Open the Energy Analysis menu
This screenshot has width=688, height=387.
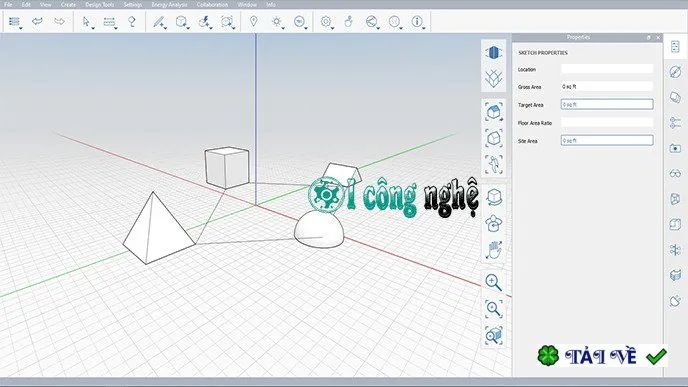pyautogui.click(x=169, y=4)
